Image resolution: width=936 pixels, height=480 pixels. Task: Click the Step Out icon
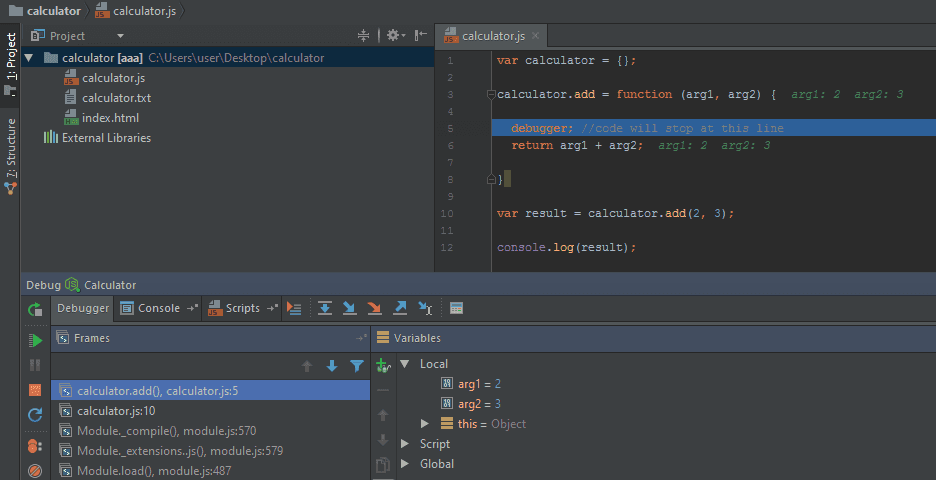pyautogui.click(x=400, y=308)
